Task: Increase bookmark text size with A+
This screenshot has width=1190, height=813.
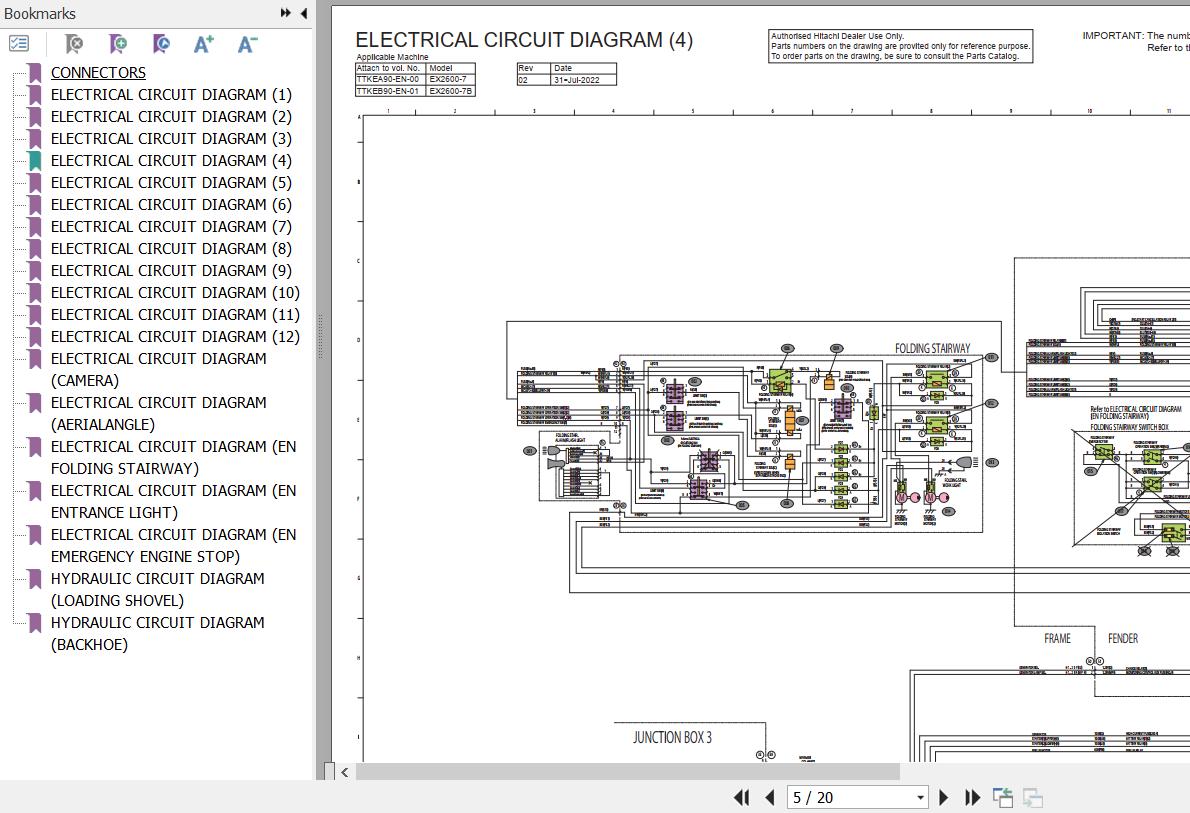Action: coord(203,44)
